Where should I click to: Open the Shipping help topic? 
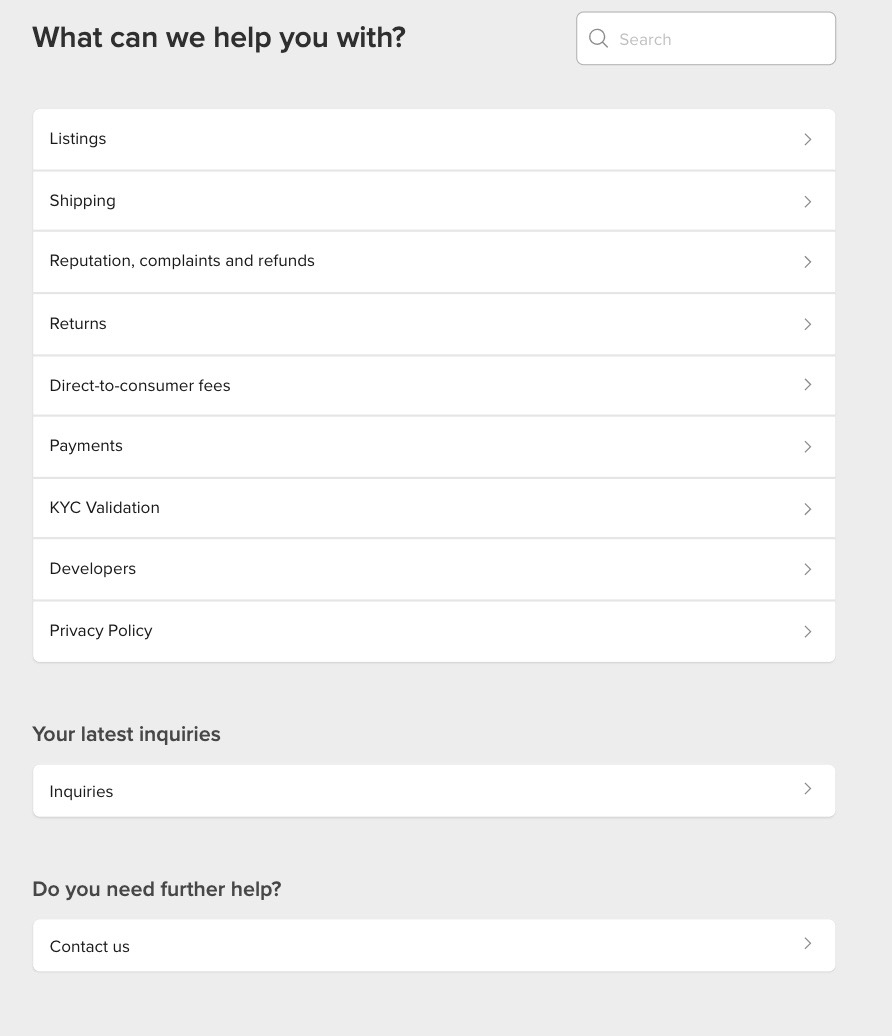coord(434,201)
